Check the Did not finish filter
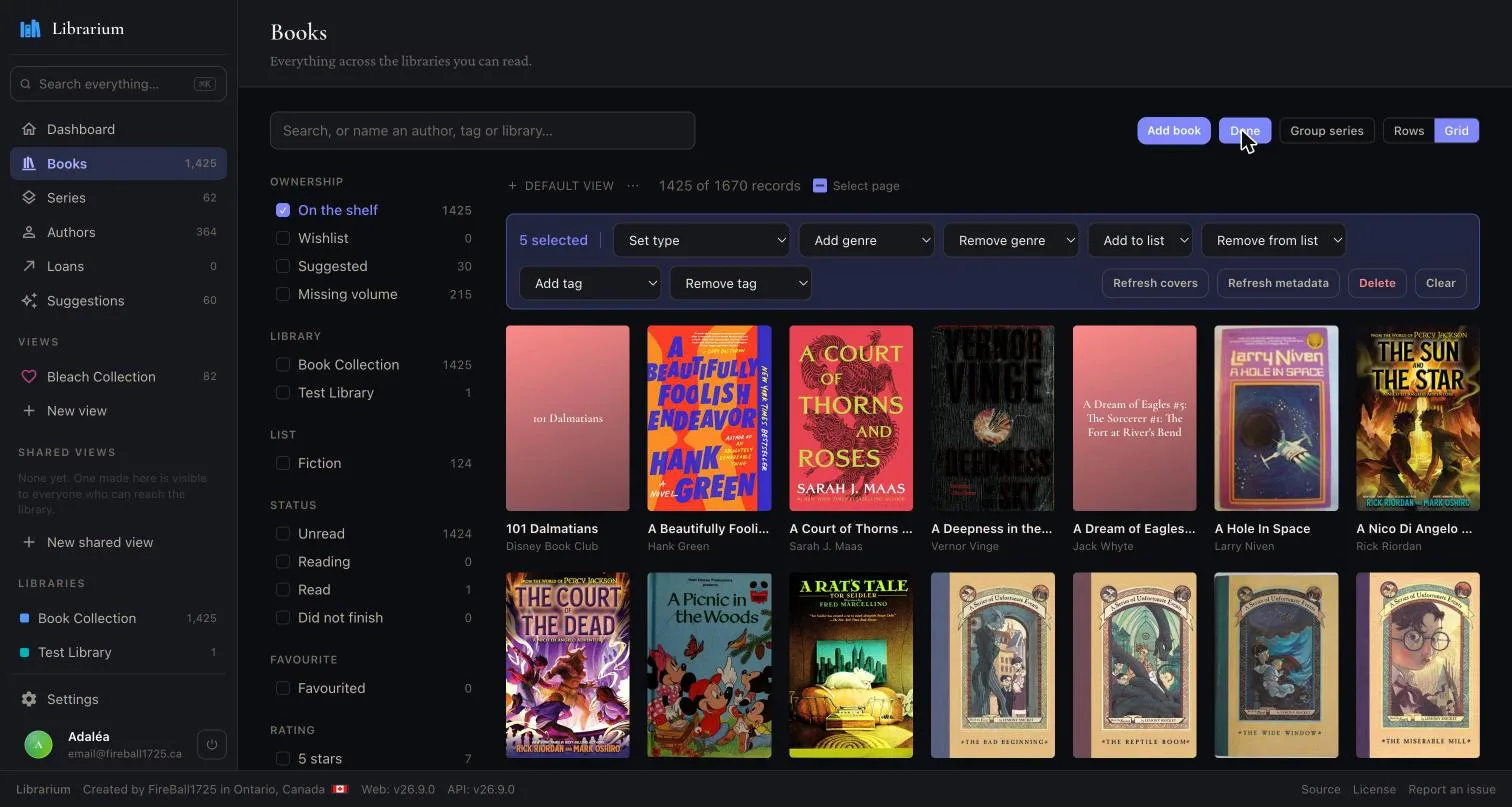 pyautogui.click(x=283, y=618)
